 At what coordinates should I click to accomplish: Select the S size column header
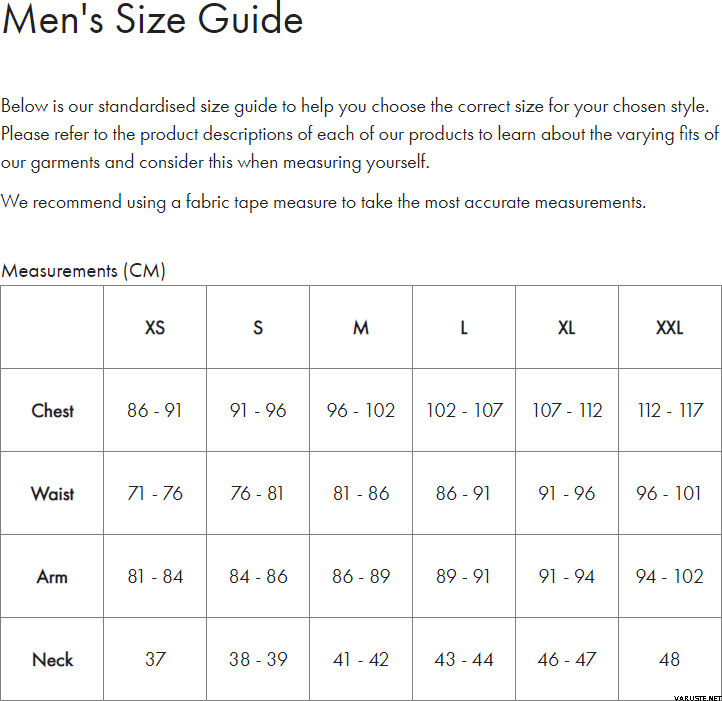[x=258, y=327]
